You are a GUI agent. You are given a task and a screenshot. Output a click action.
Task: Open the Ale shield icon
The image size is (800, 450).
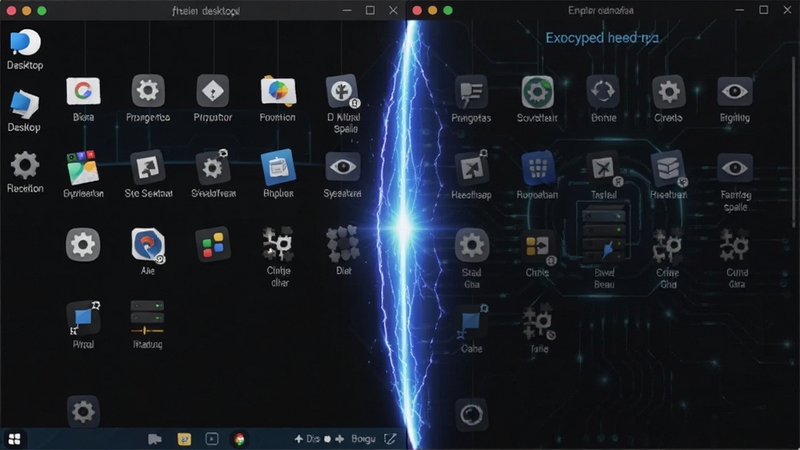coord(148,245)
